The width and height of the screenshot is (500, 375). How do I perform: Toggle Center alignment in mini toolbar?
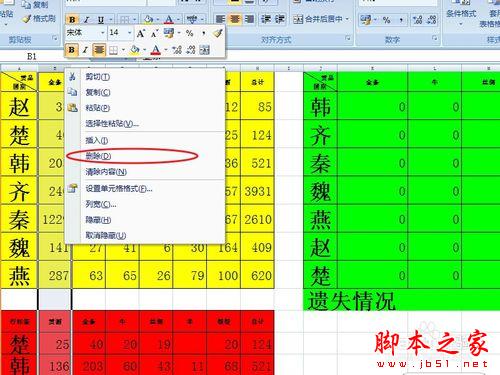pyautogui.click(x=99, y=50)
